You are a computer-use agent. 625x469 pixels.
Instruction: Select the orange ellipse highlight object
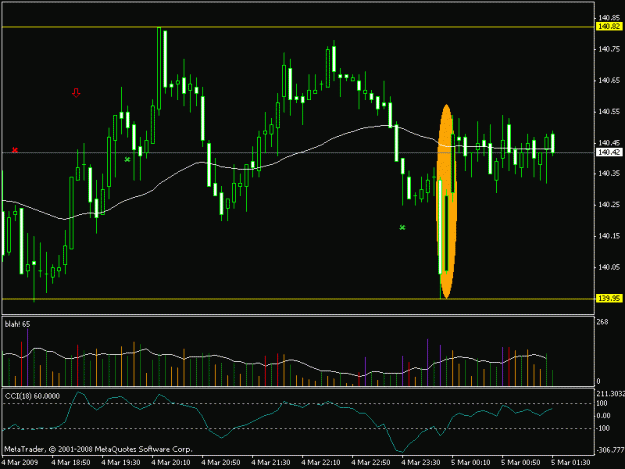point(446,201)
